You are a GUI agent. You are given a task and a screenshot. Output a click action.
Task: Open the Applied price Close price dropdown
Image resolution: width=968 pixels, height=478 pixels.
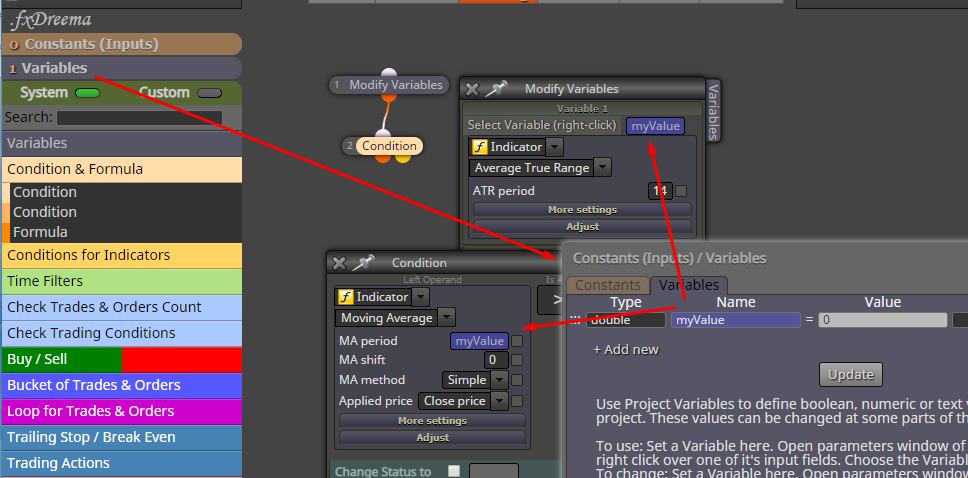[x=500, y=401]
